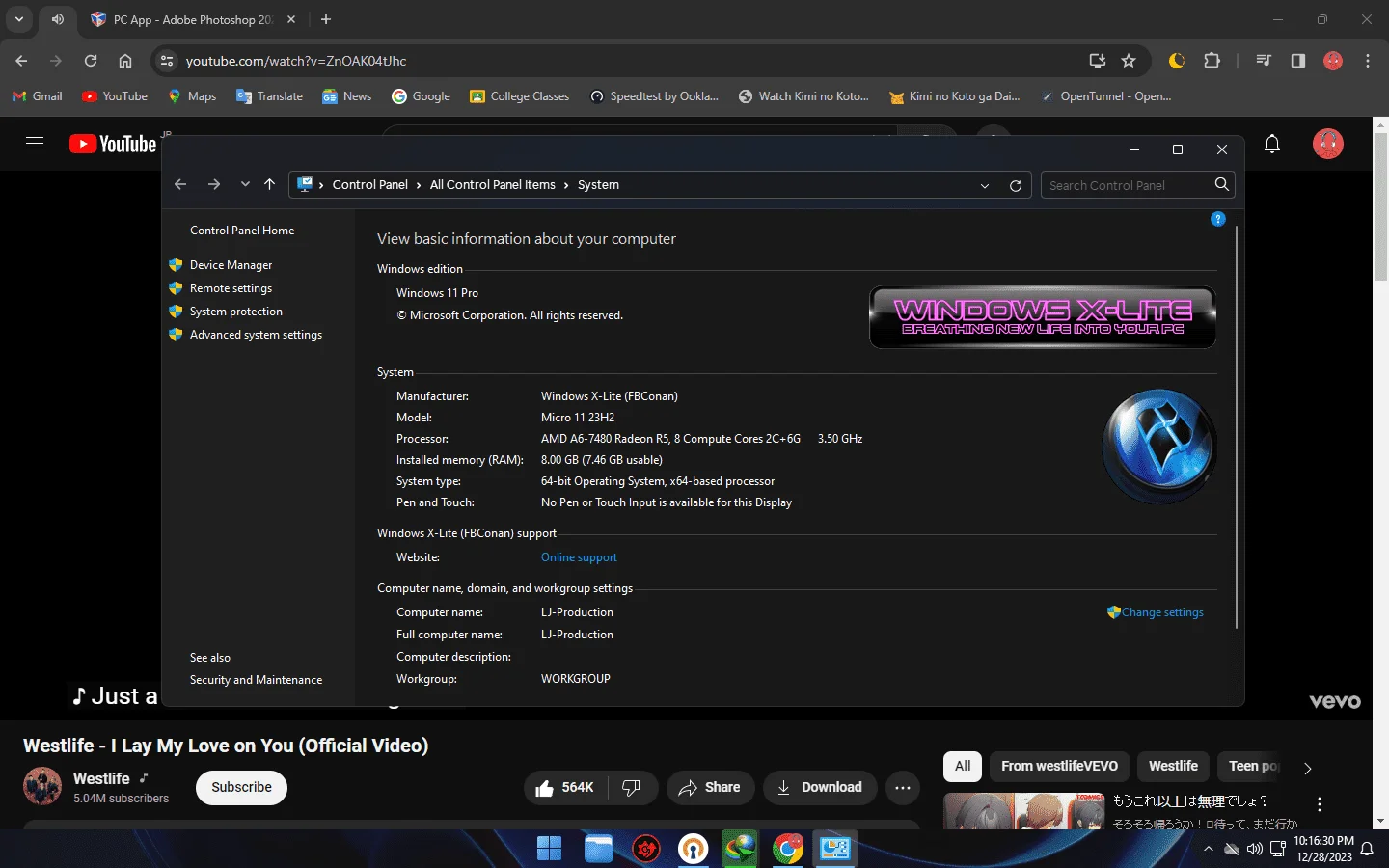The height and width of the screenshot is (868, 1389).
Task: Open YouTube notifications bell
Action: (1272, 144)
